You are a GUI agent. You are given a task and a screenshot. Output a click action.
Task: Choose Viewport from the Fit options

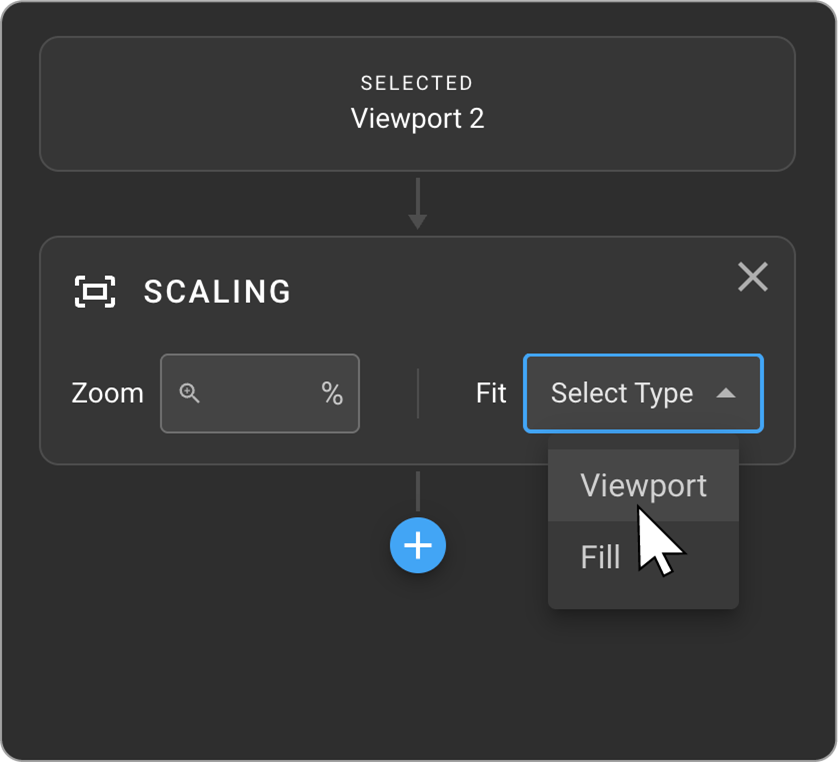click(643, 486)
